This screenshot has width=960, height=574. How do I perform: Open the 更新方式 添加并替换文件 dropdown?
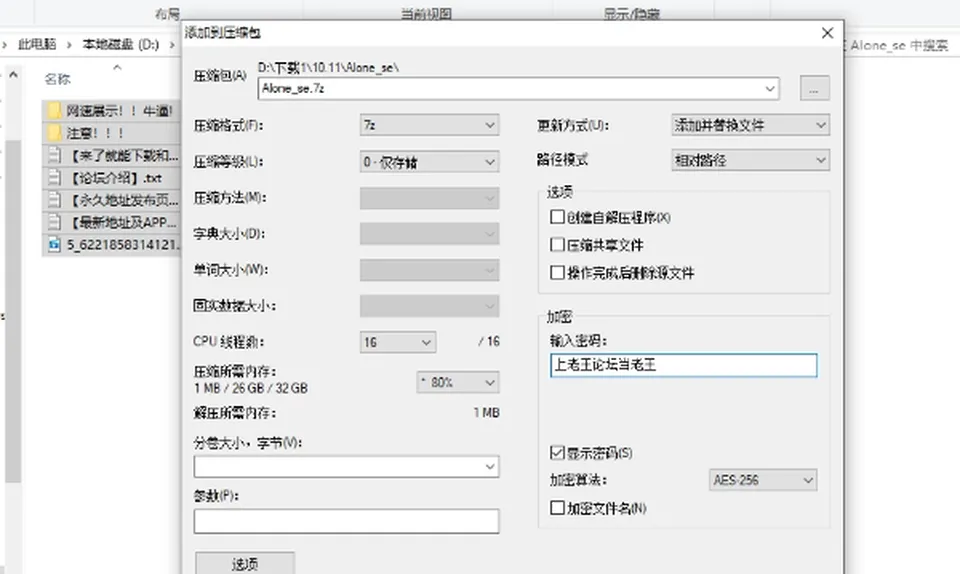750,125
